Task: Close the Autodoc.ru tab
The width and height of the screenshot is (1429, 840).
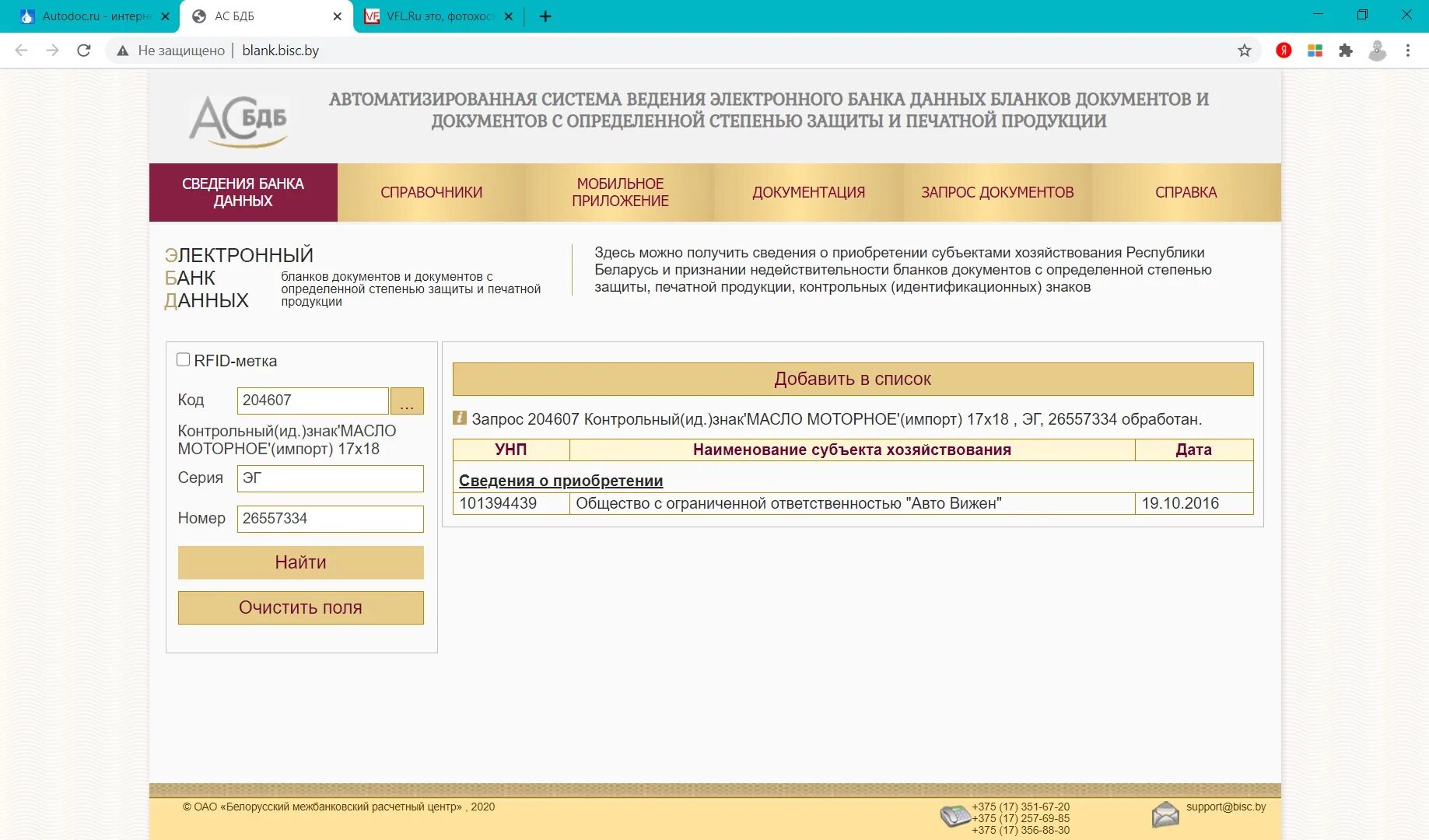Action: (165, 16)
